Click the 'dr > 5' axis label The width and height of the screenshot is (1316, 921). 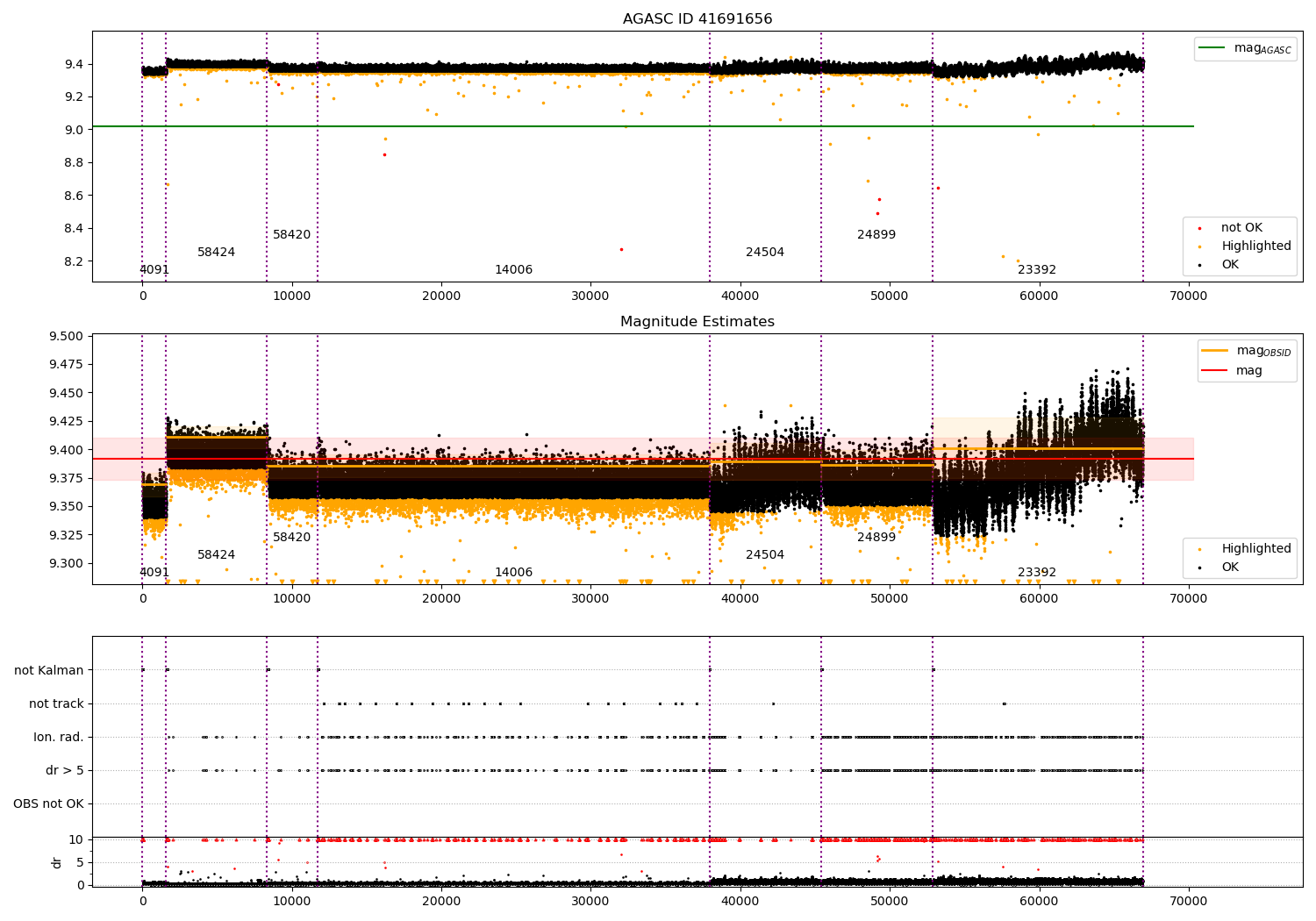65,770
